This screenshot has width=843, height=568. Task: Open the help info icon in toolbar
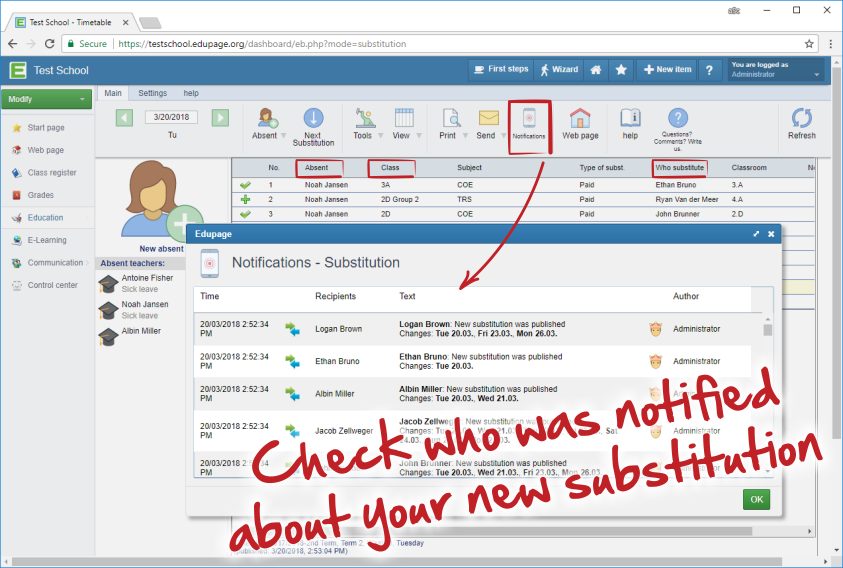630,122
